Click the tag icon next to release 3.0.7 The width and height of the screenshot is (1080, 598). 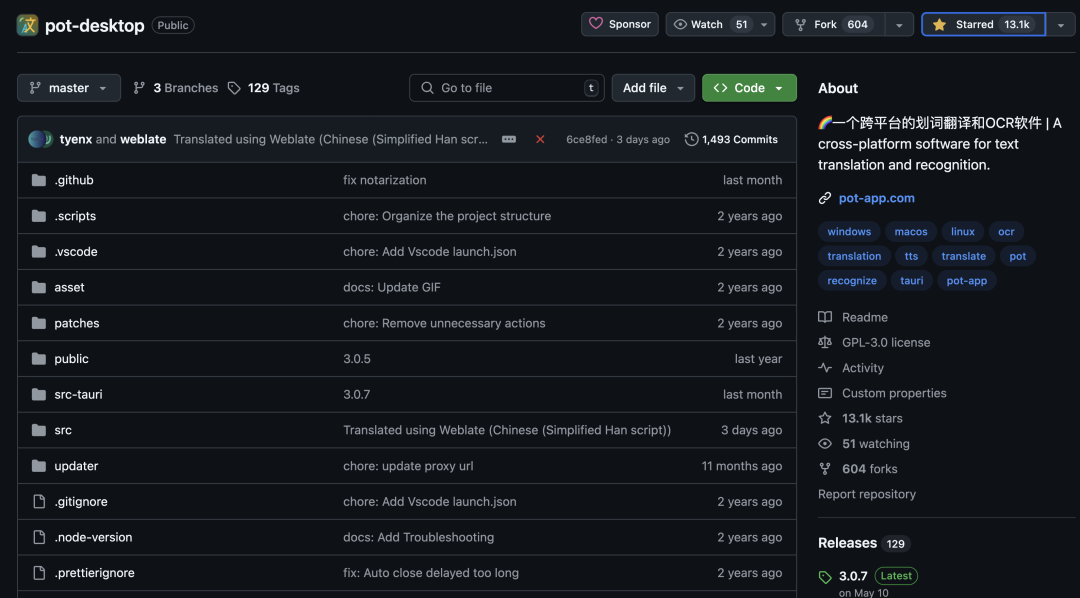(x=826, y=576)
